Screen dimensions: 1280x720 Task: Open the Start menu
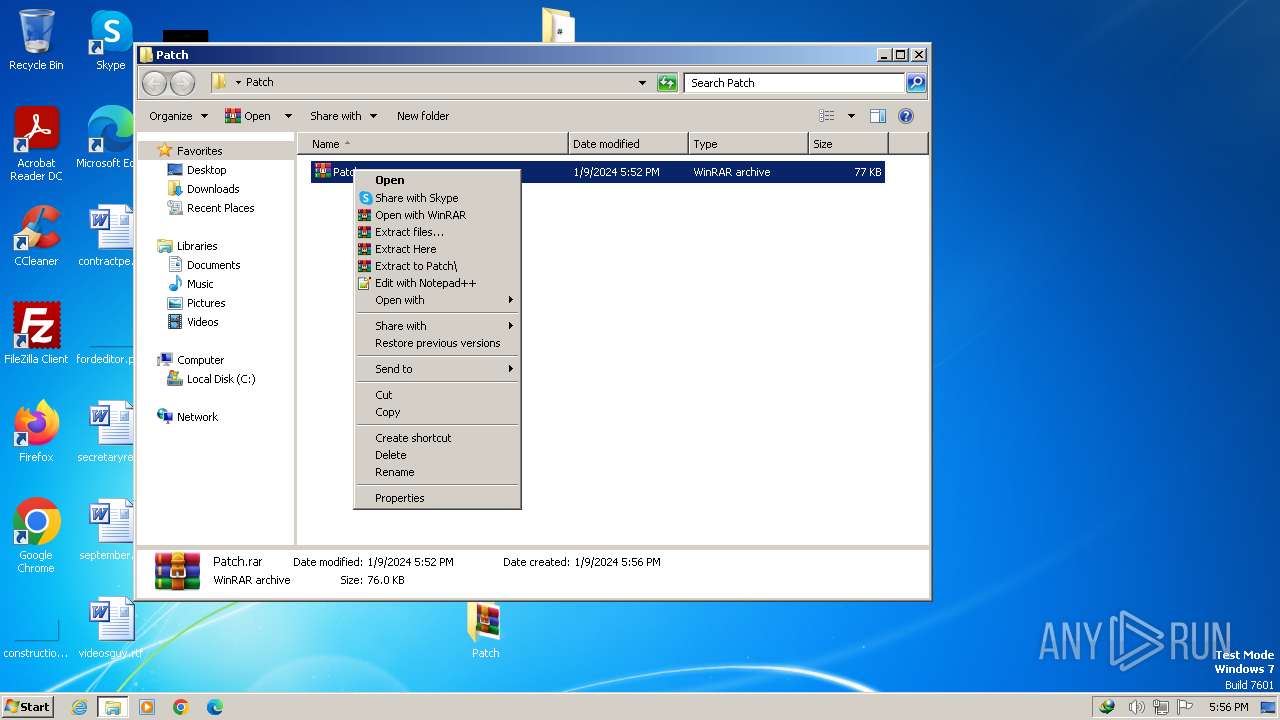click(28, 707)
